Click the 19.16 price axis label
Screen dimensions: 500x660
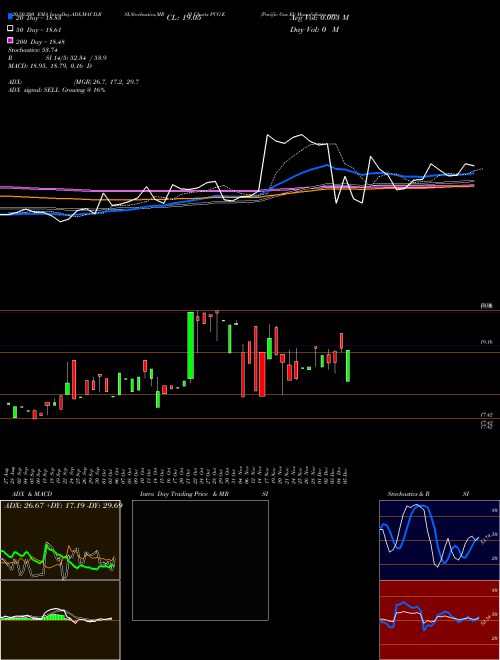coord(486,342)
